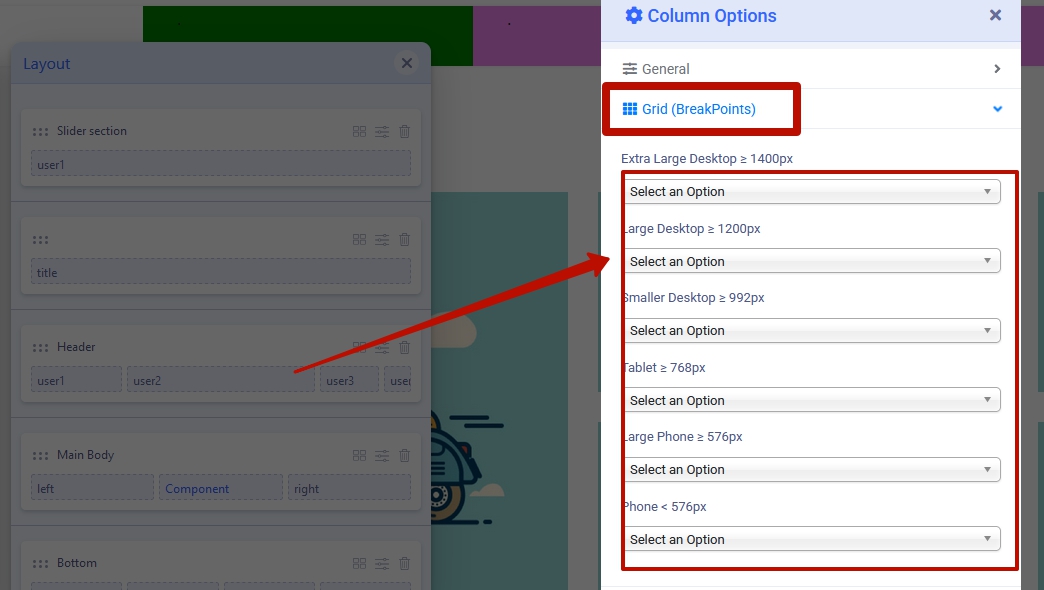Close the Layout panel
Viewport: 1044px width, 590px height.
point(407,63)
